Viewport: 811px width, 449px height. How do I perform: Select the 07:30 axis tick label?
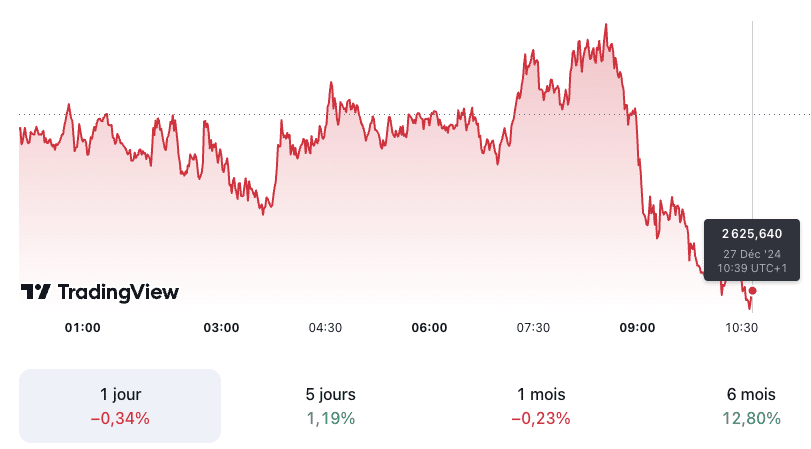533,327
